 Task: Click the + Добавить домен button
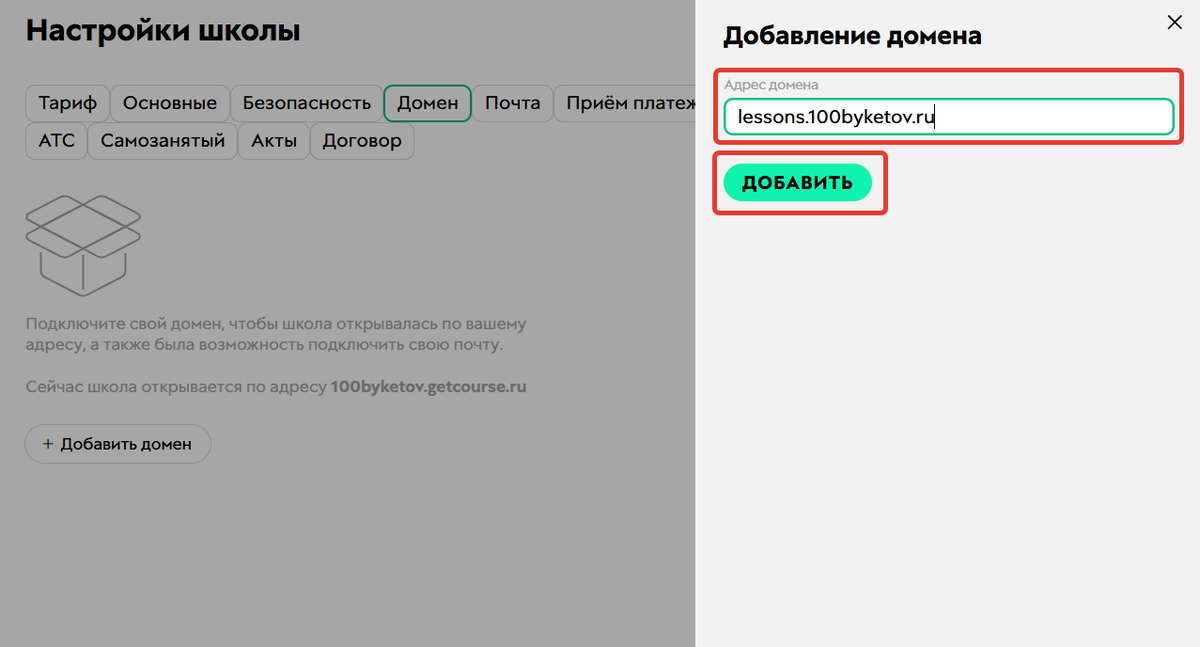coord(118,444)
